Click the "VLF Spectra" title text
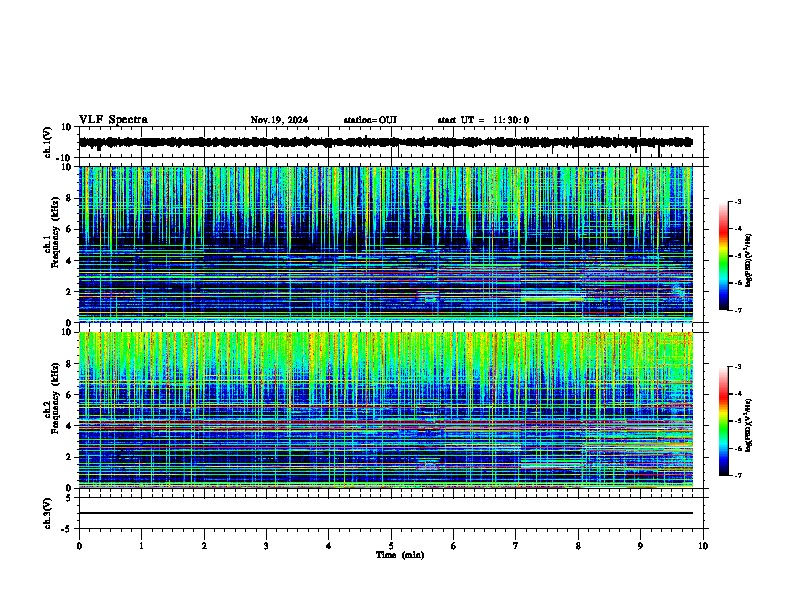Image resolution: width=792 pixels, height=612 pixels. (x=113, y=120)
